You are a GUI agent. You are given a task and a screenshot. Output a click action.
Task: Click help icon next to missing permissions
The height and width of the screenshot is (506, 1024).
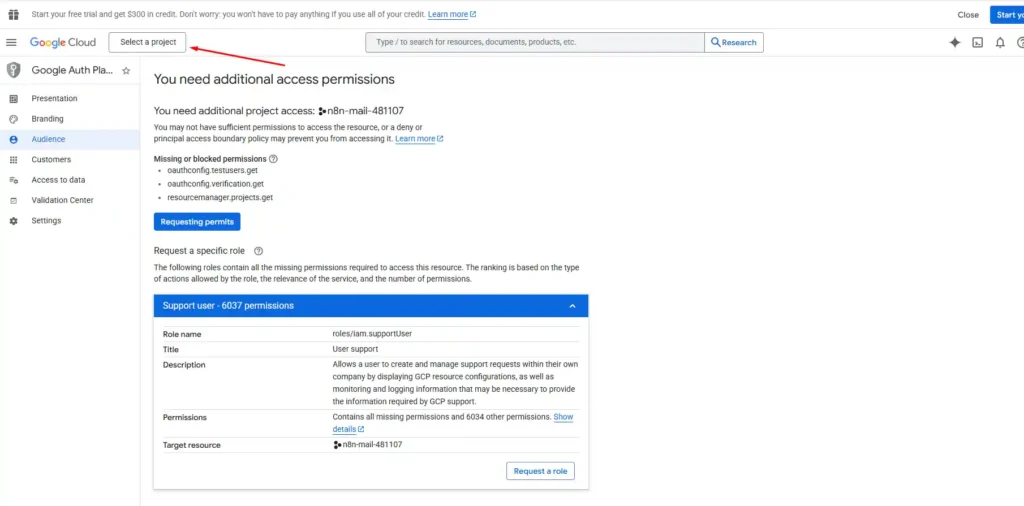pyautogui.click(x=273, y=159)
